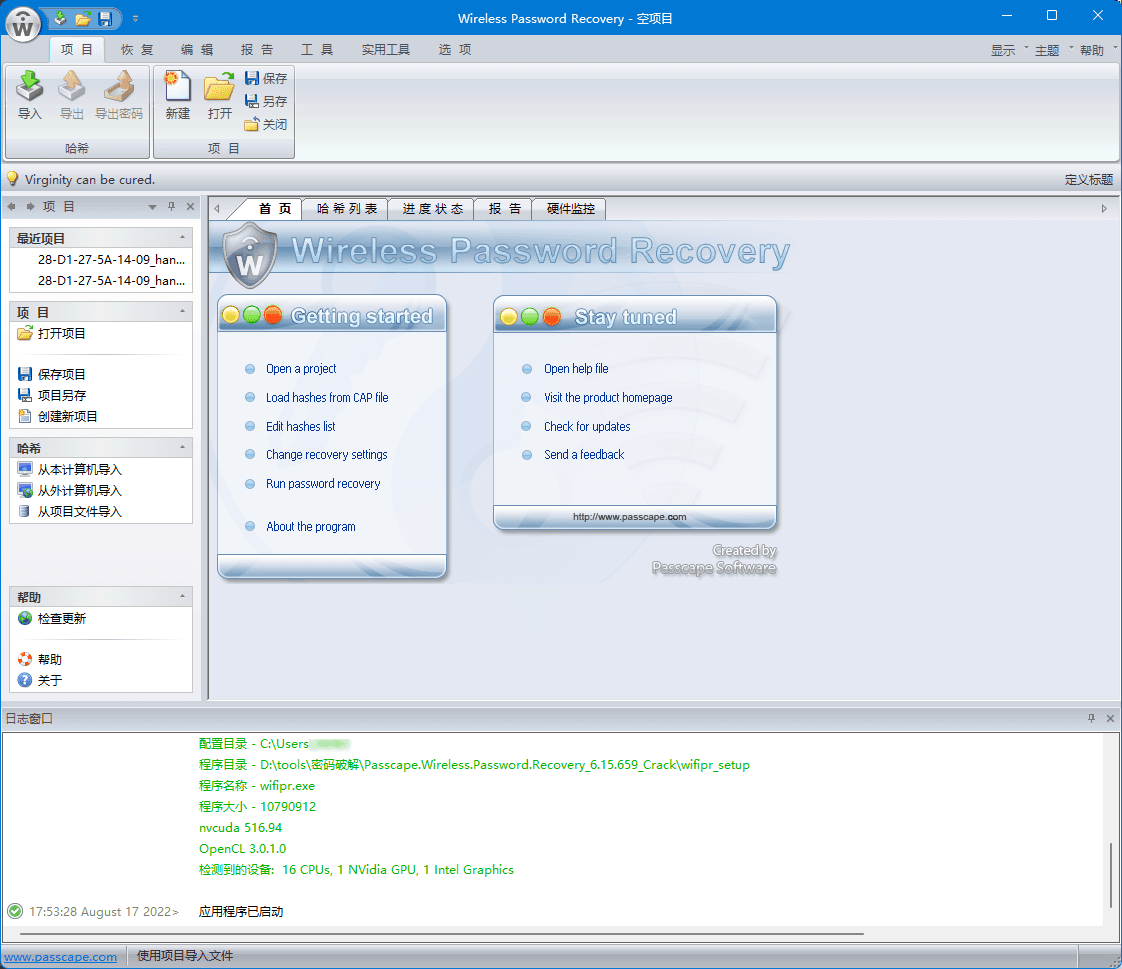Click the 关闭 close project ribbon icon
This screenshot has height=969, width=1122.
265,125
